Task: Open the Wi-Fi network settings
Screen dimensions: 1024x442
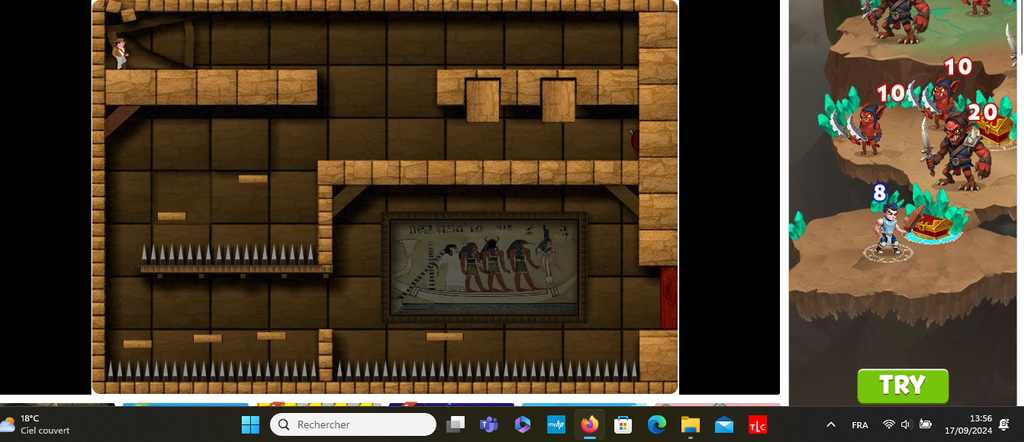Action: click(888, 425)
